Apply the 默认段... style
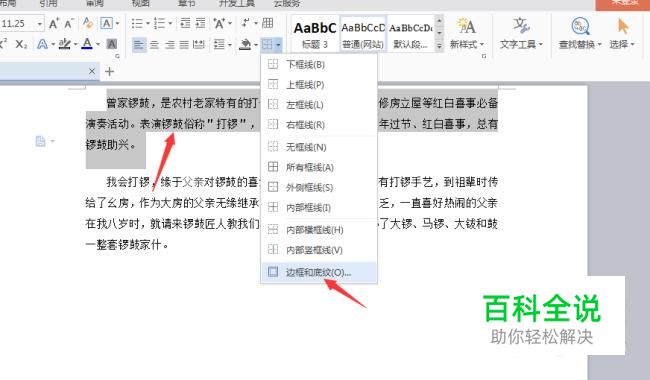Screen dimensions: 650x380 tap(410, 34)
